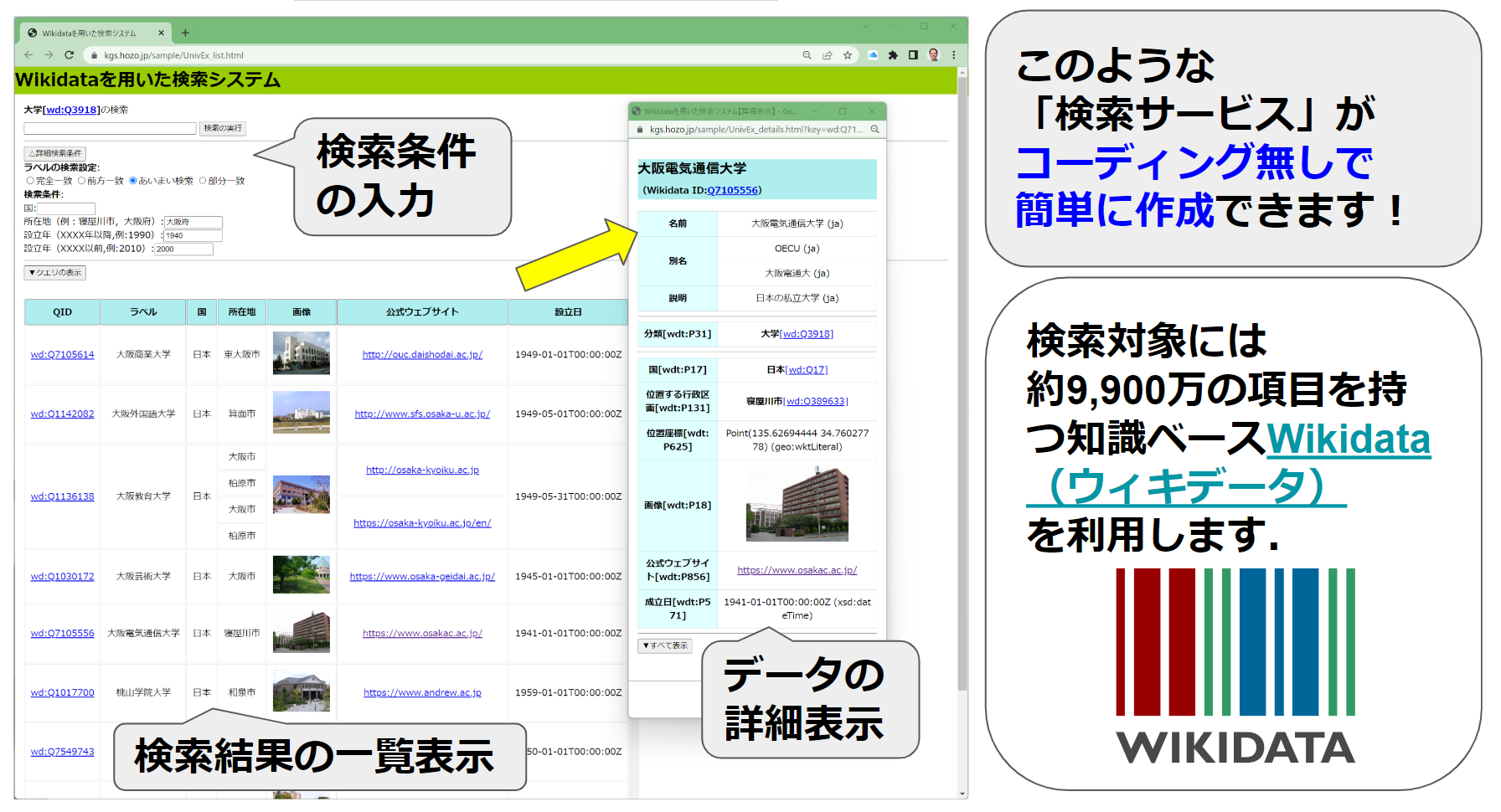
Task: Collapse the △詳細検索条件 section
Action: click(54, 153)
